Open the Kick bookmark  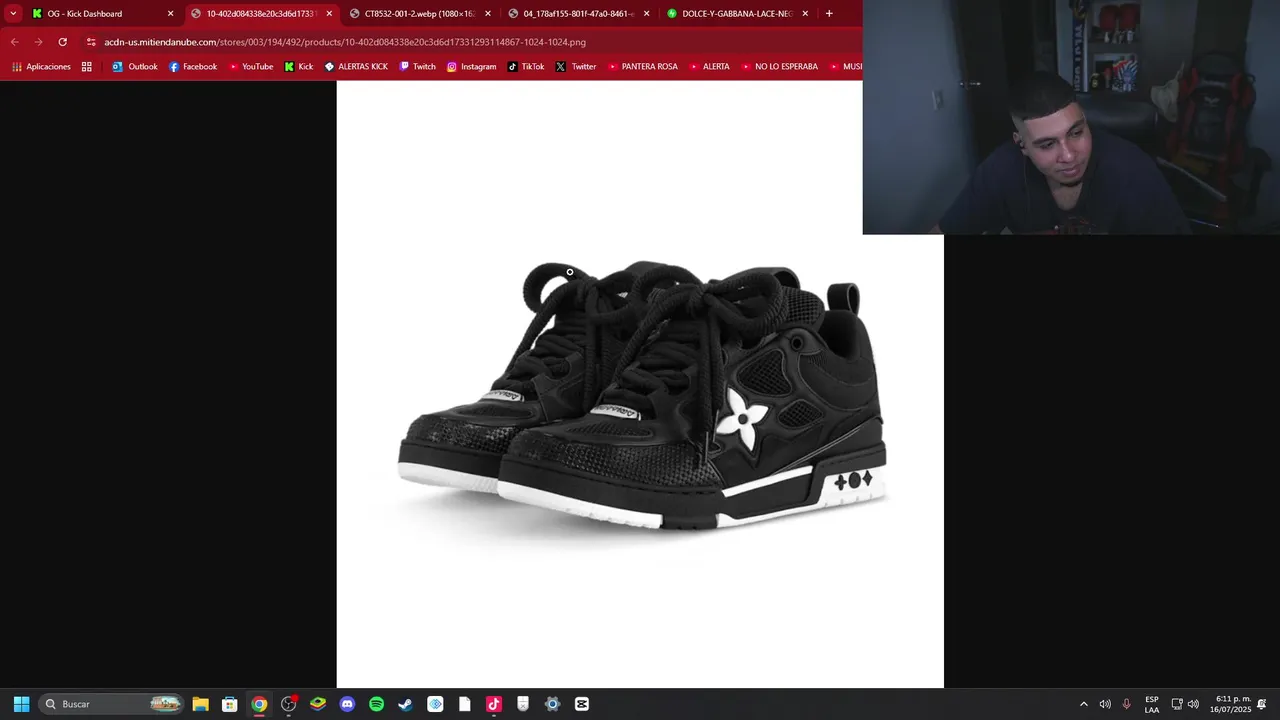pos(299,67)
